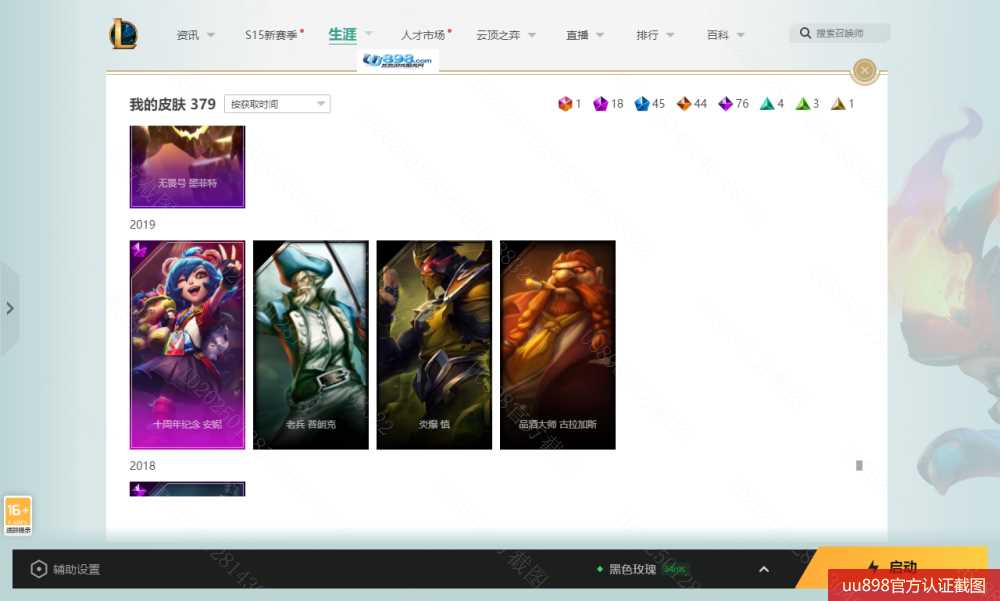Open the 百科 menu
This screenshot has width=1000, height=601.
click(x=717, y=35)
